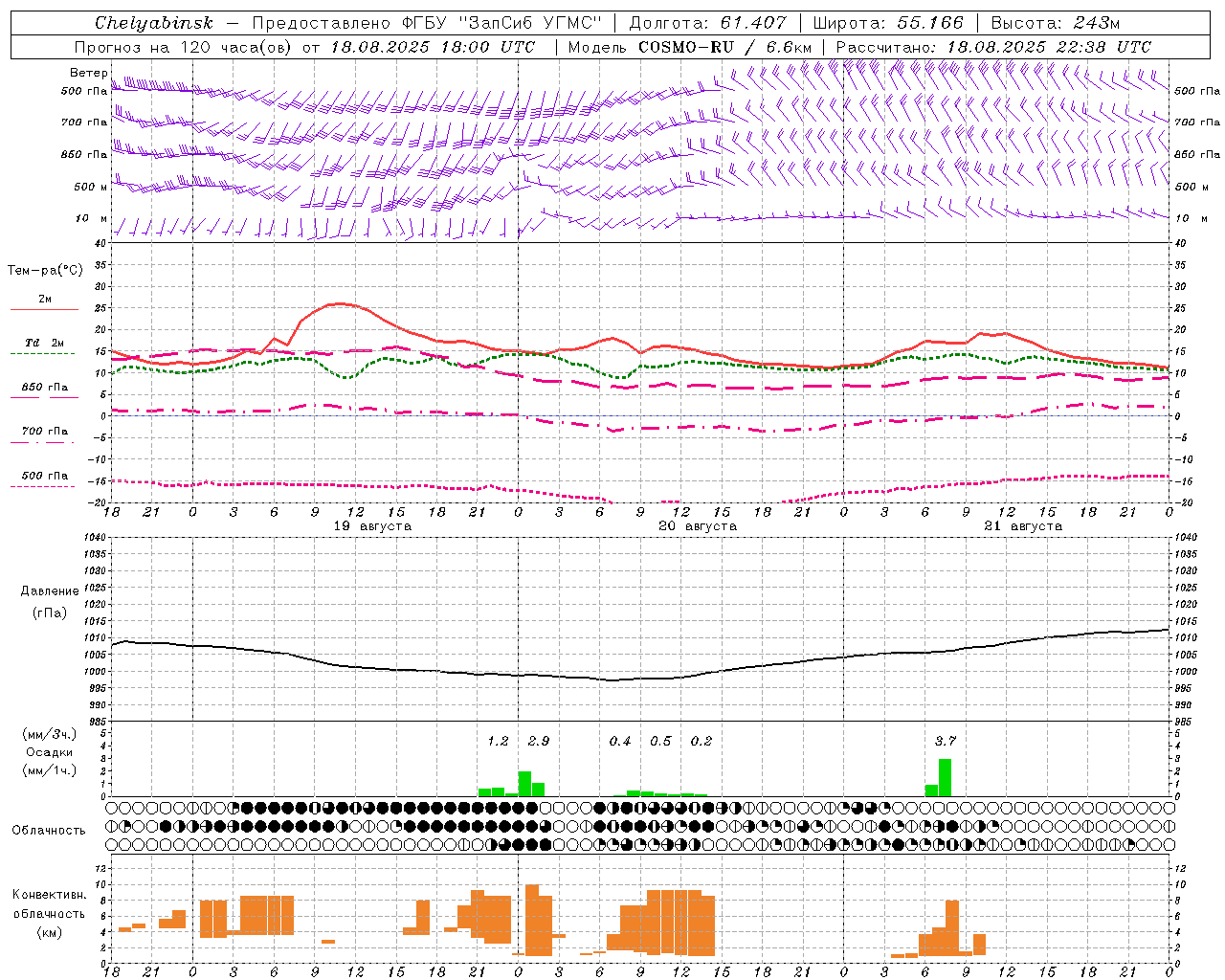This screenshot has width=1225, height=980.
Task: Click the 2.9 precipitation value
Action: [x=538, y=741]
